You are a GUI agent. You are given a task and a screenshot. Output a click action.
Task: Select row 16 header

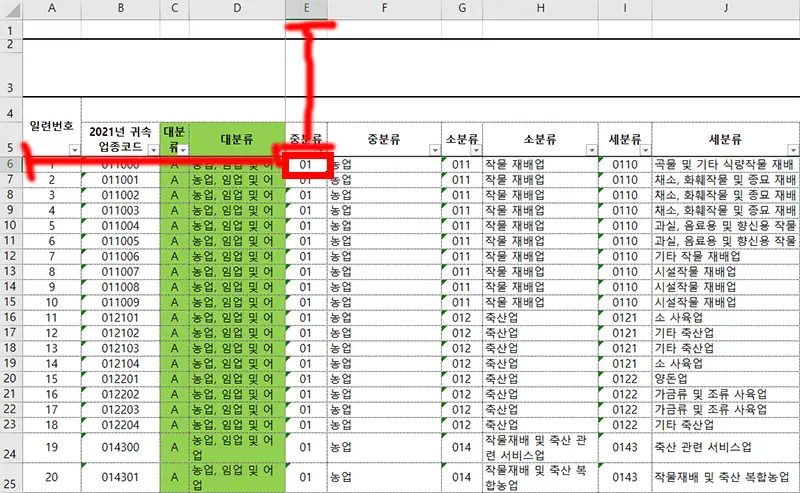11,317
